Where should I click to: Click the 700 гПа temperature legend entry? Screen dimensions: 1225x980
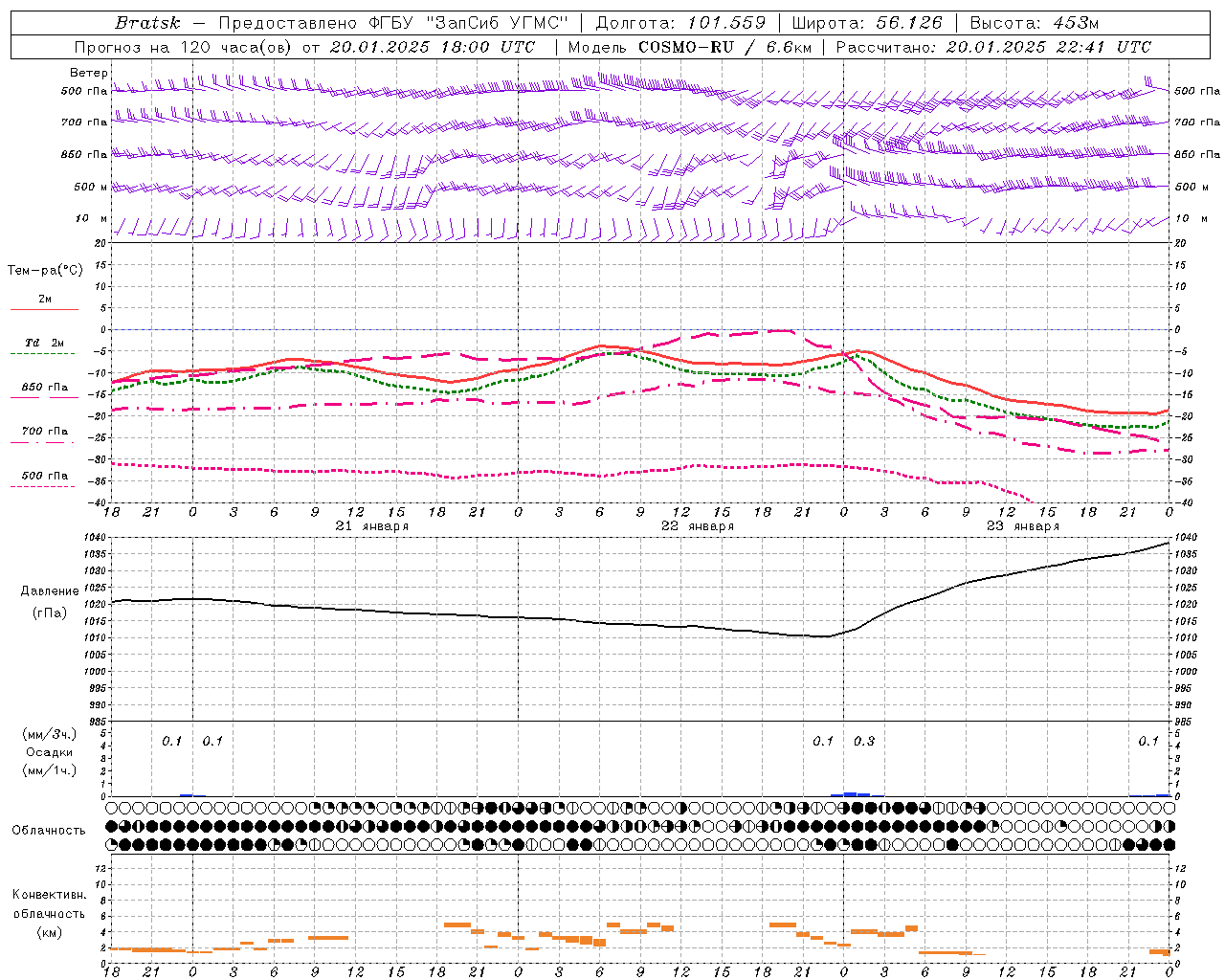click(x=45, y=432)
